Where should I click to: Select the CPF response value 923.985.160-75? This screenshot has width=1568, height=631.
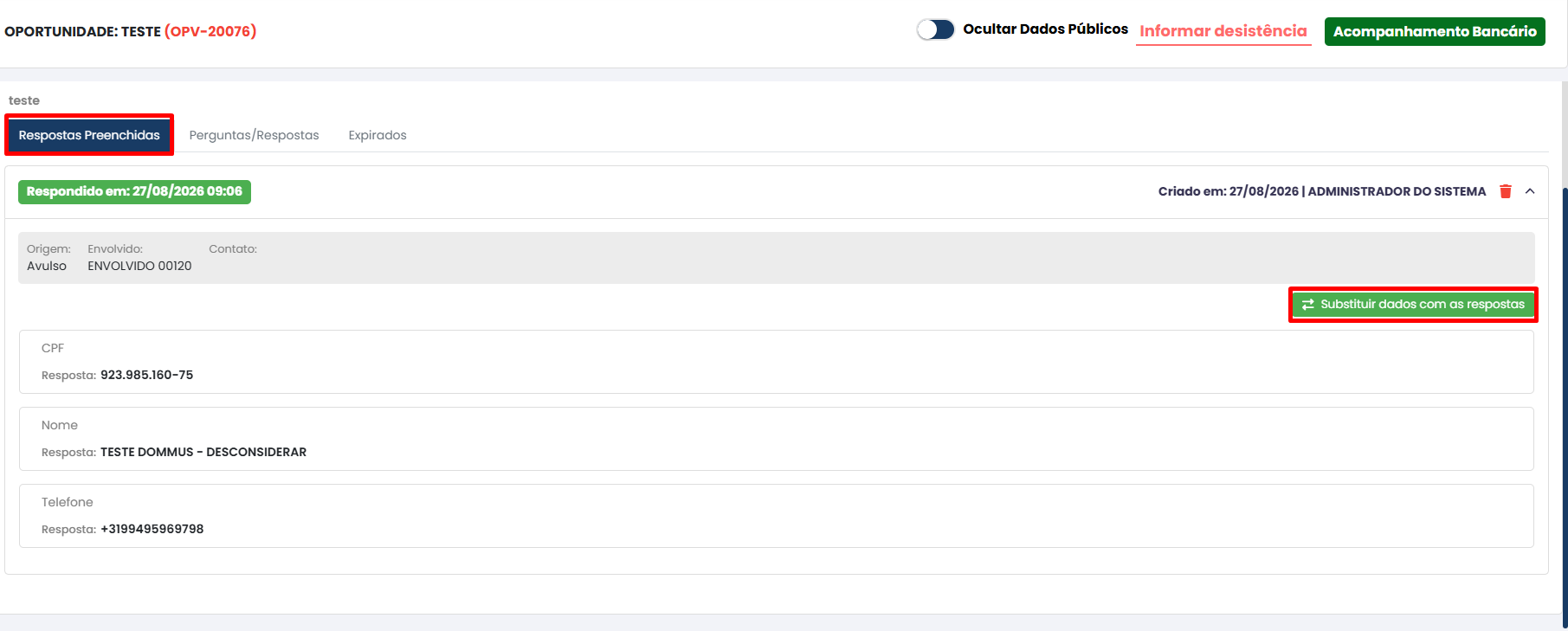pos(147,375)
